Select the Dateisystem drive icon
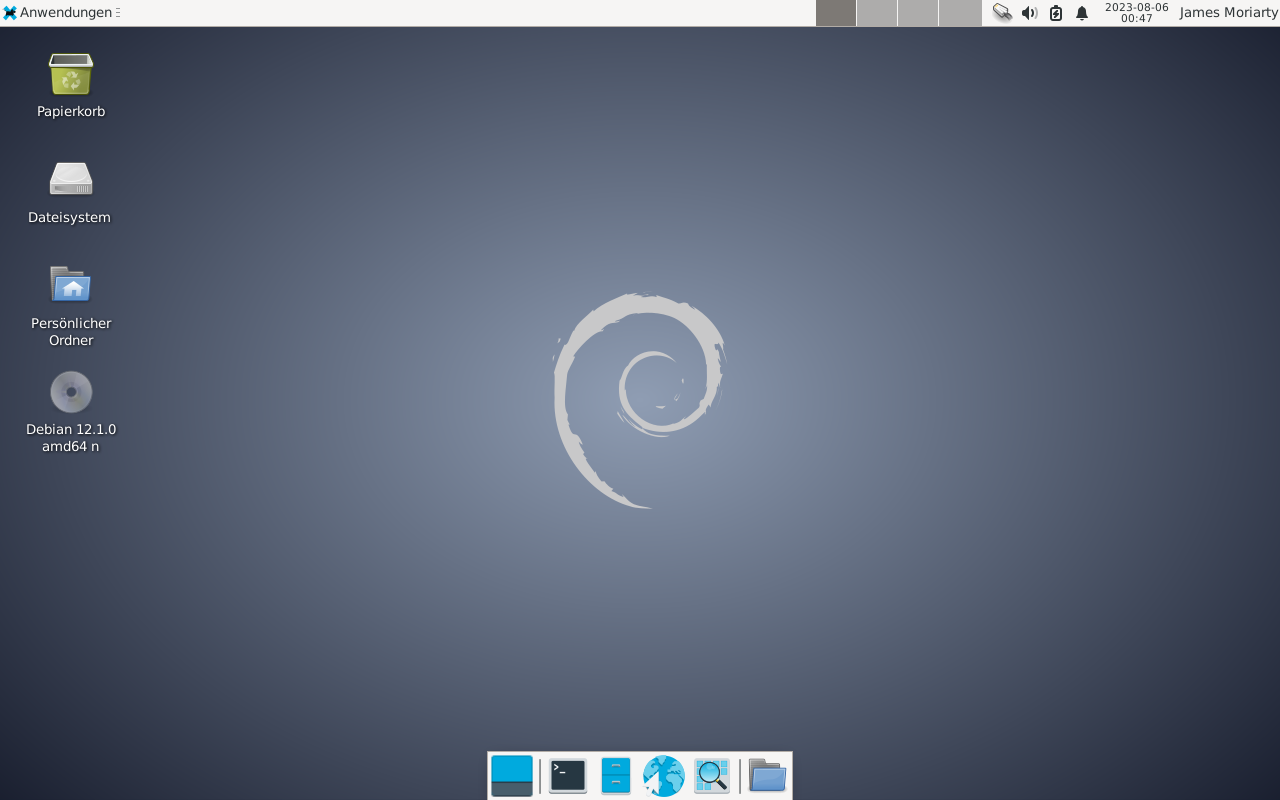 [71, 179]
